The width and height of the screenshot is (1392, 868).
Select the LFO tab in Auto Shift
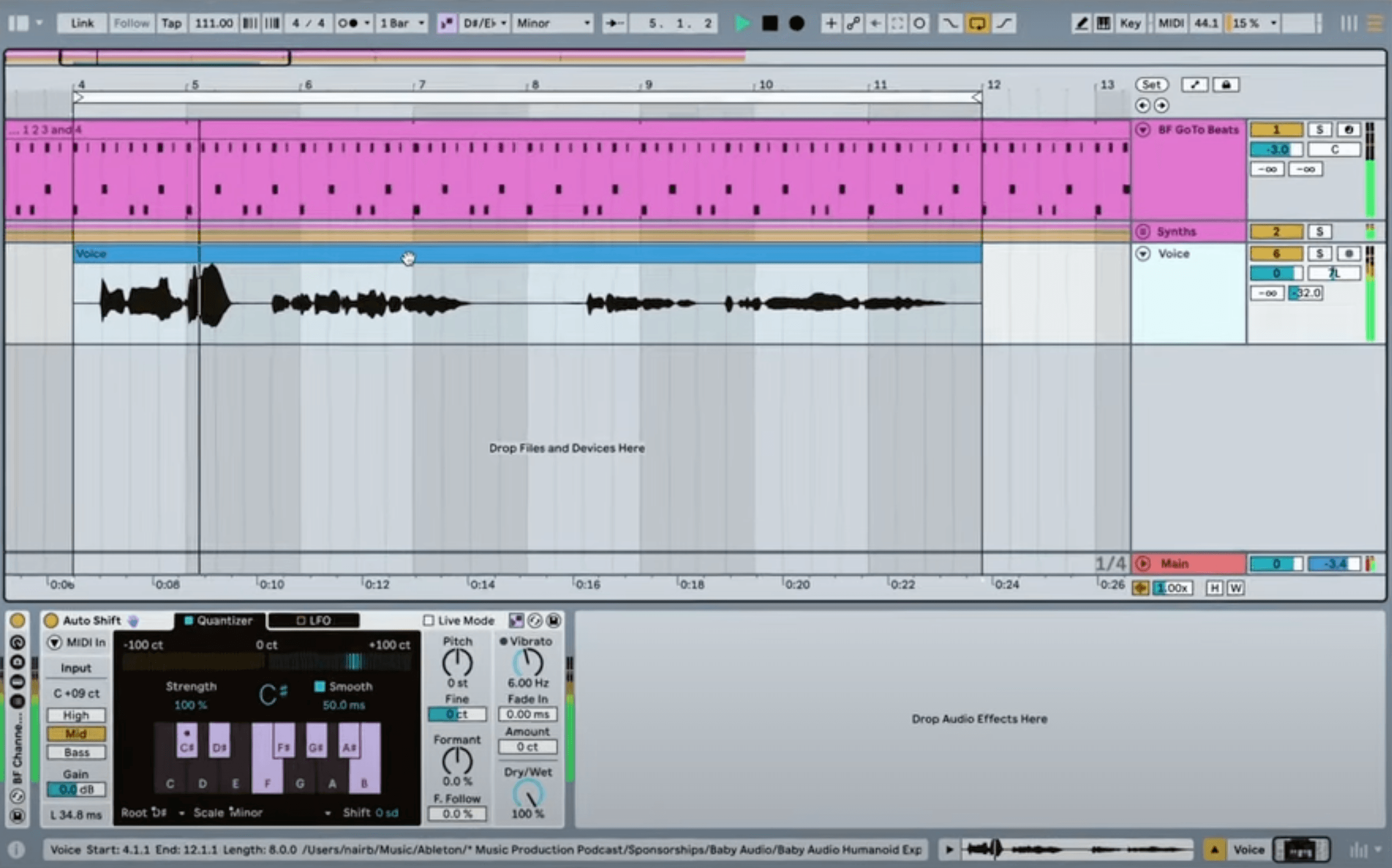pos(316,620)
